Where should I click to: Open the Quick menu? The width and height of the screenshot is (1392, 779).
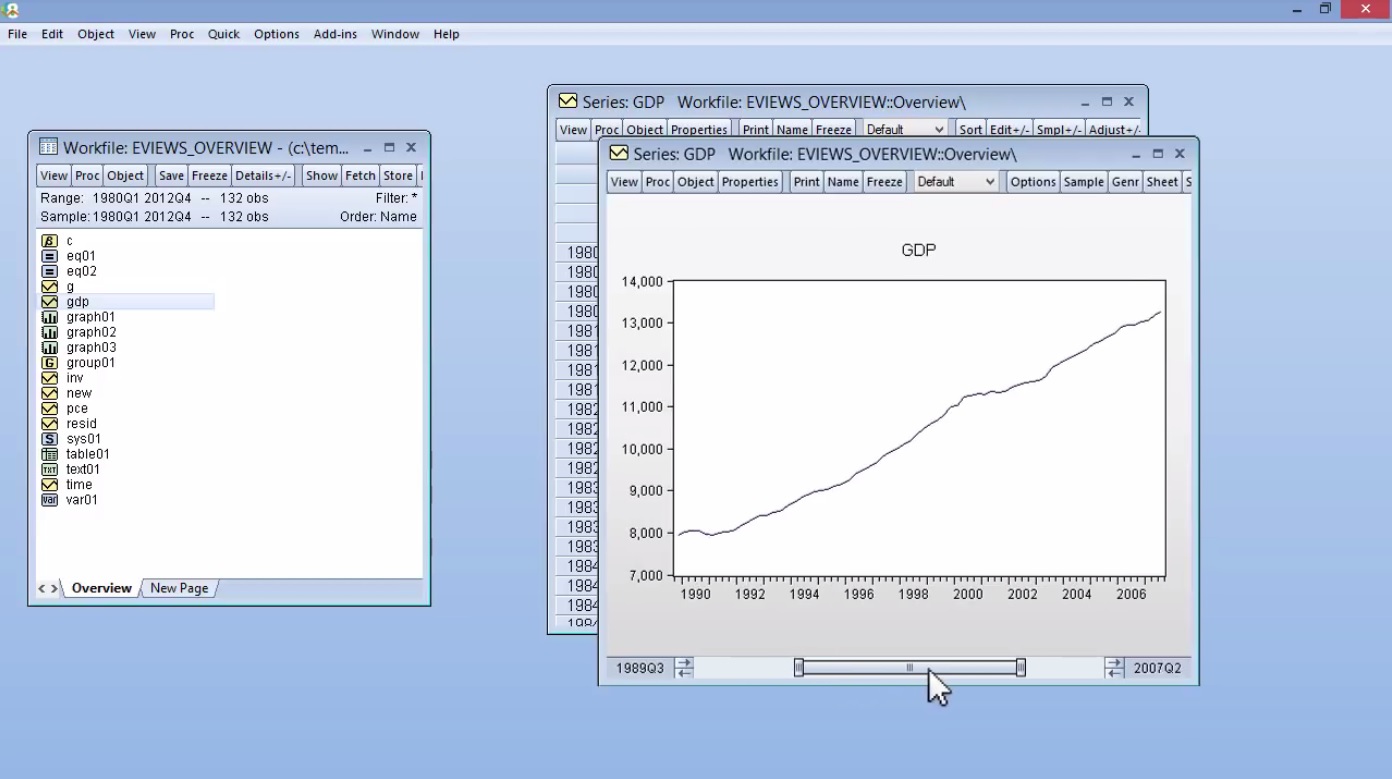[224, 34]
